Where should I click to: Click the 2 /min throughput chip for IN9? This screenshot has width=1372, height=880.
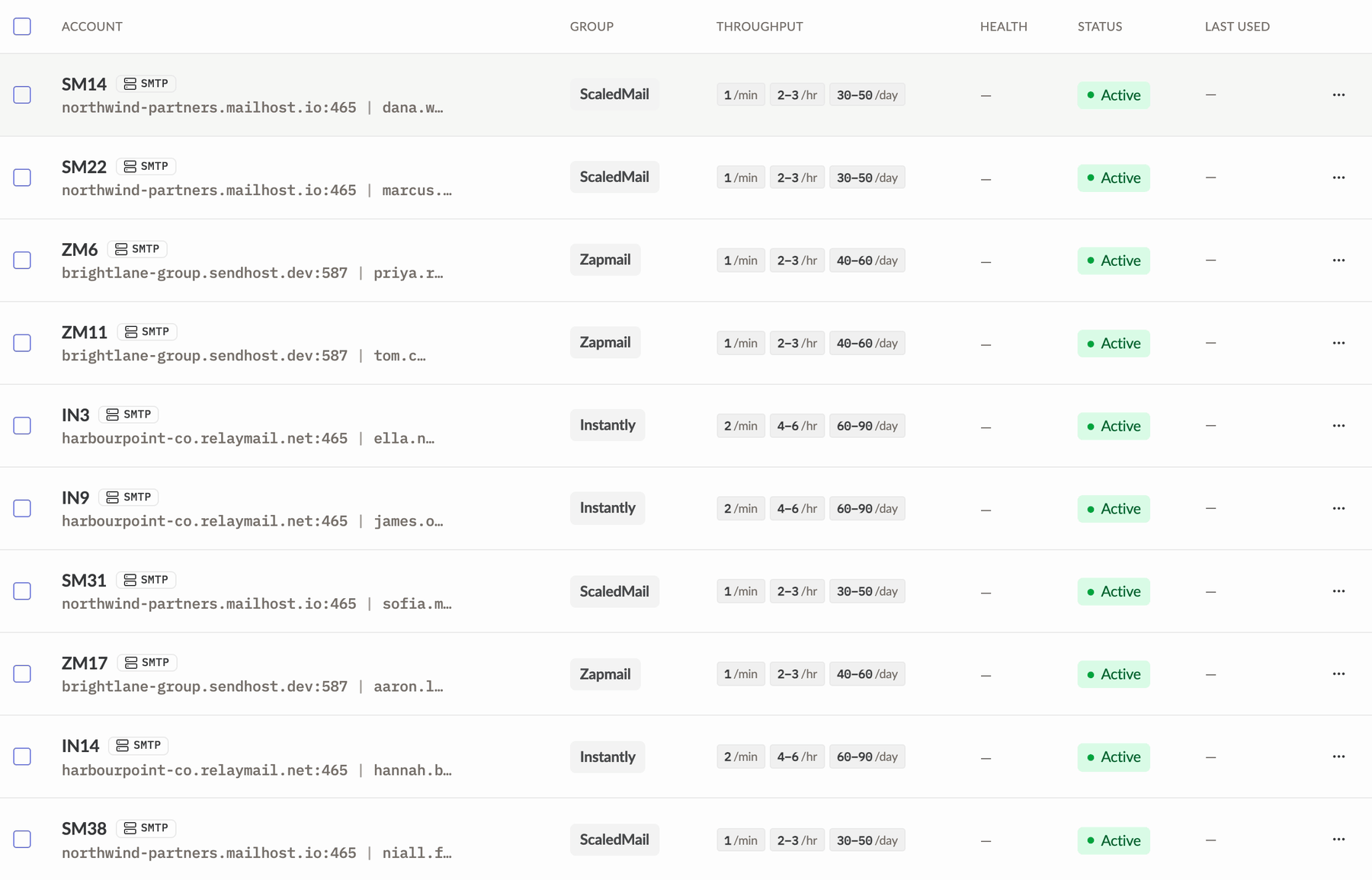(x=741, y=508)
